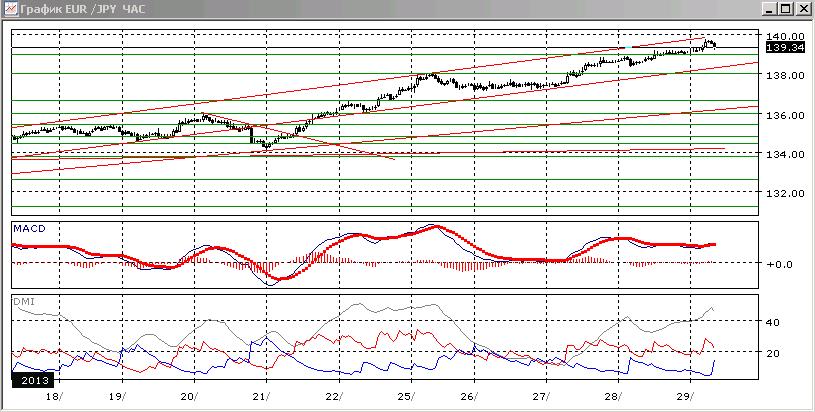Click the window title График EUR/JPY ЧАС

point(84,9)
